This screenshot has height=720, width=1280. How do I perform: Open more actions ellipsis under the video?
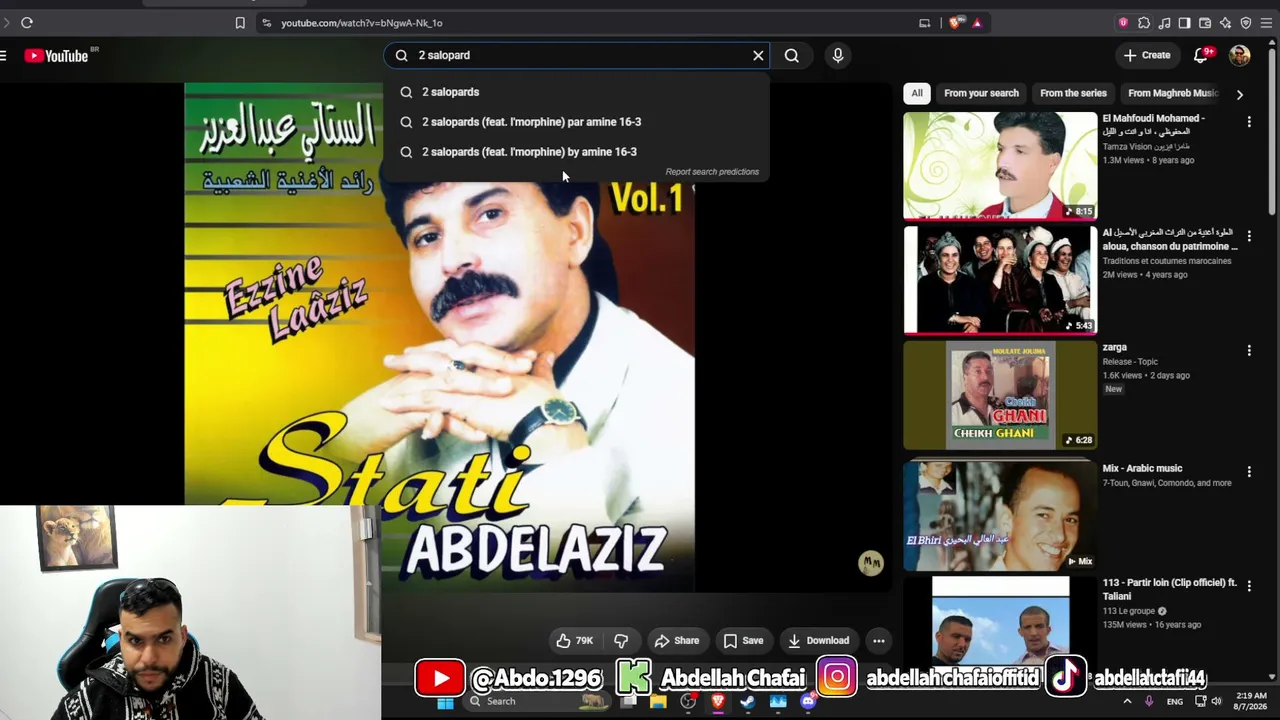(x=879, y=641)
